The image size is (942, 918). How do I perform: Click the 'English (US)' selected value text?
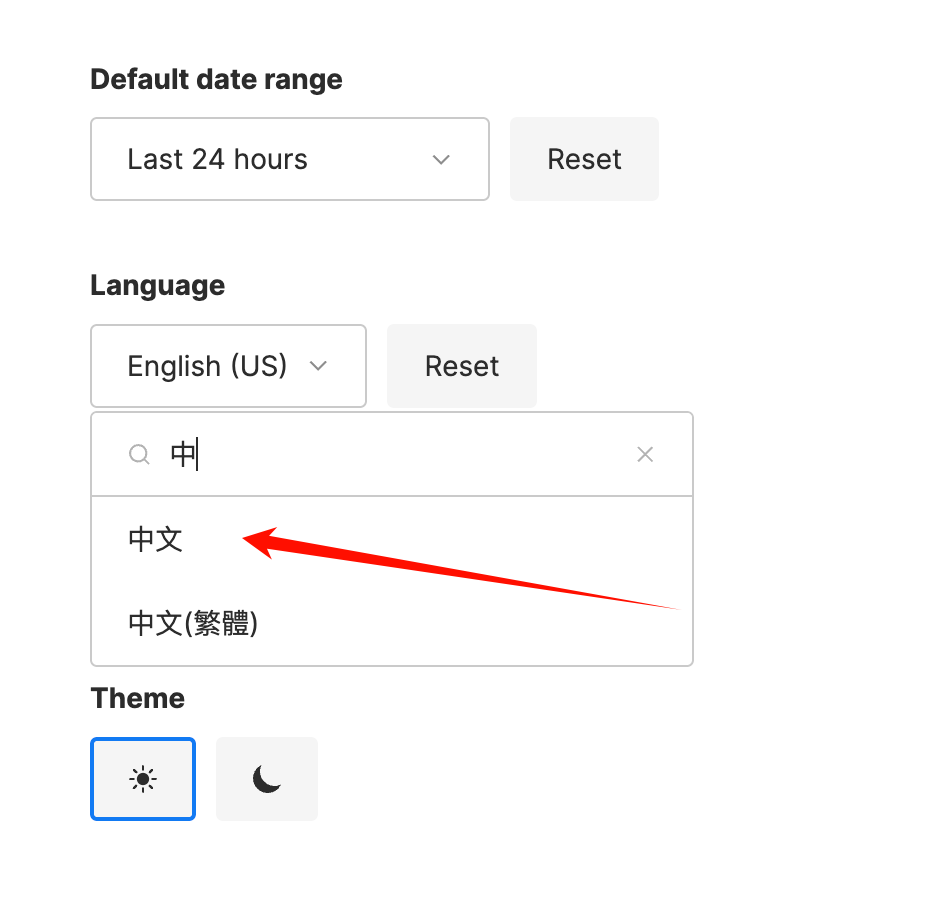pos(207,366)
